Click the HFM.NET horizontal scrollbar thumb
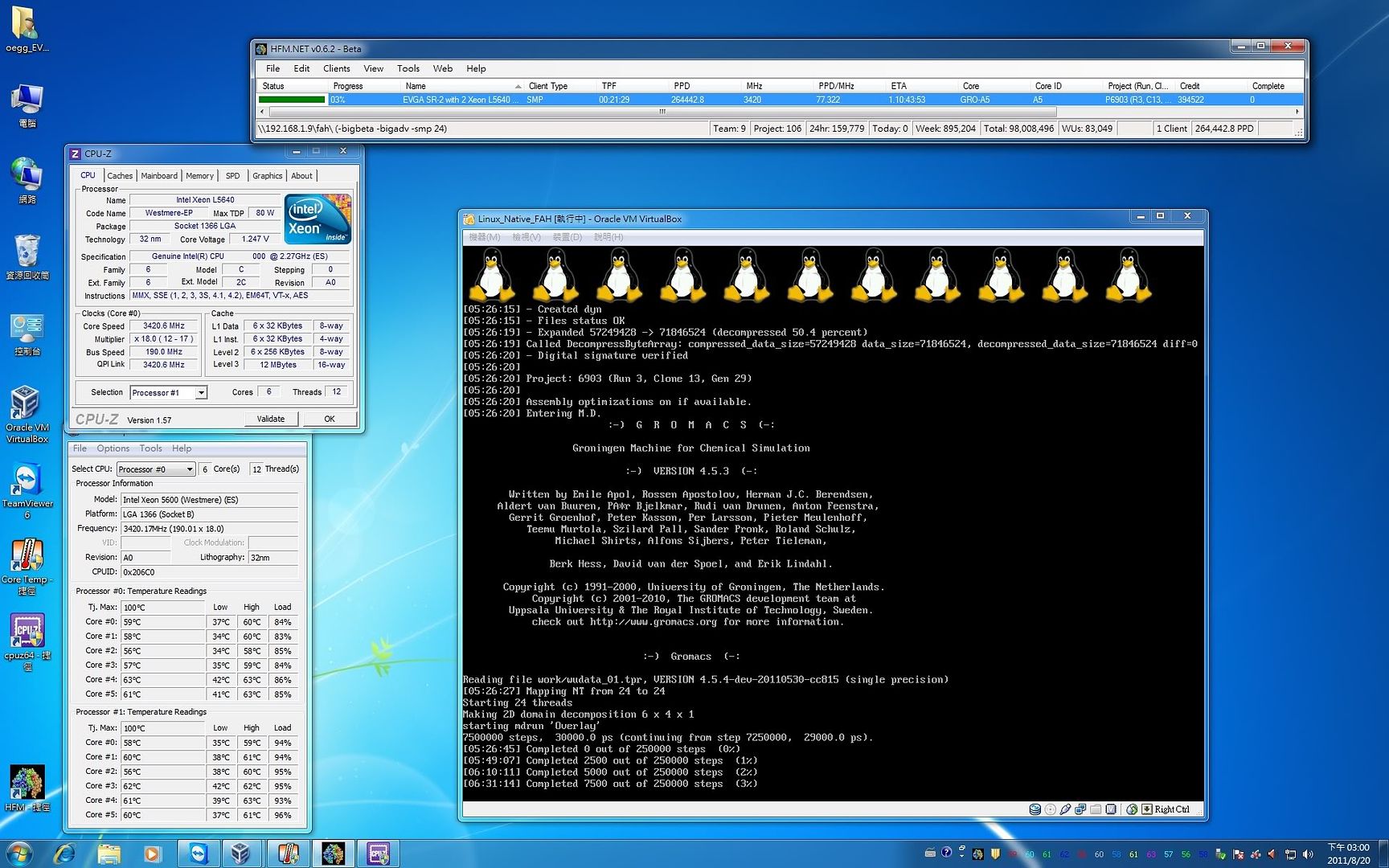This screenshot has height=868, width=1389. point(662,112)
